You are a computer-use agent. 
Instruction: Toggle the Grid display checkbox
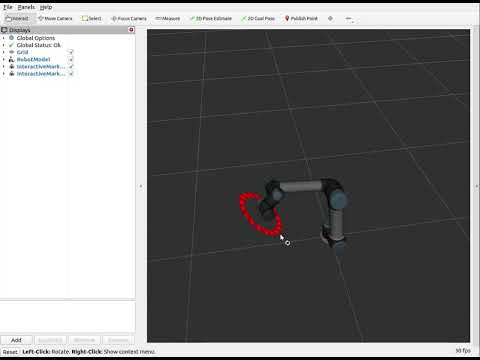(71, 52)
